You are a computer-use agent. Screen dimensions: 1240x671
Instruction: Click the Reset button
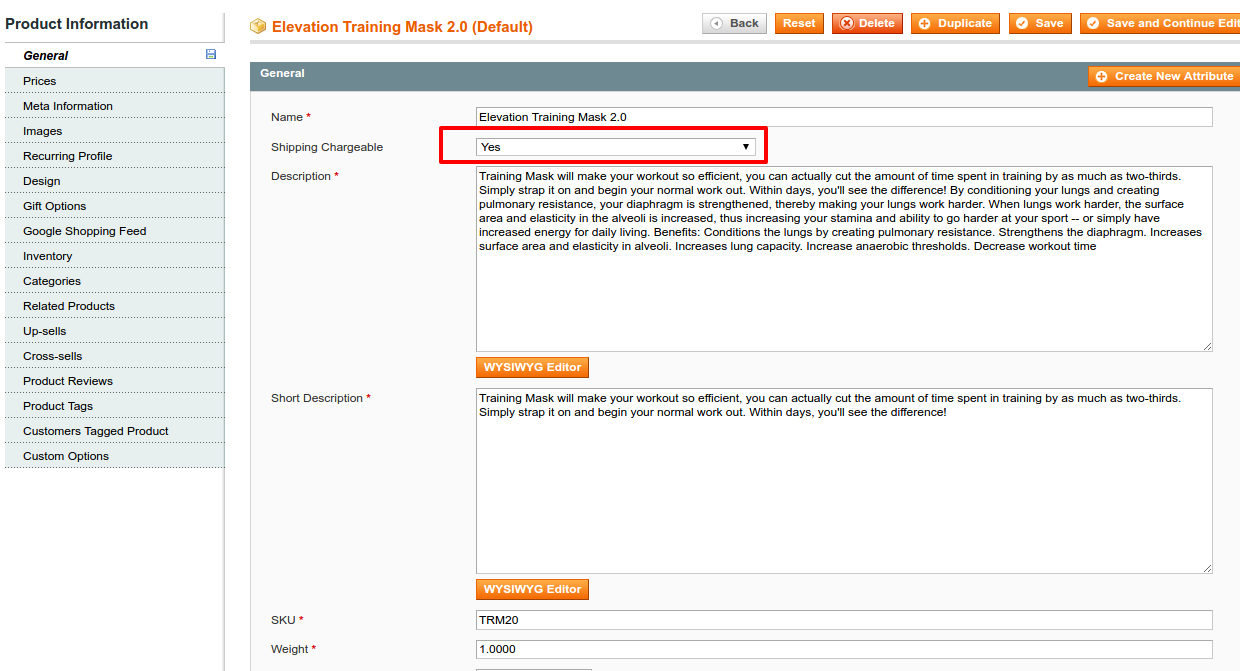point(799,23)
